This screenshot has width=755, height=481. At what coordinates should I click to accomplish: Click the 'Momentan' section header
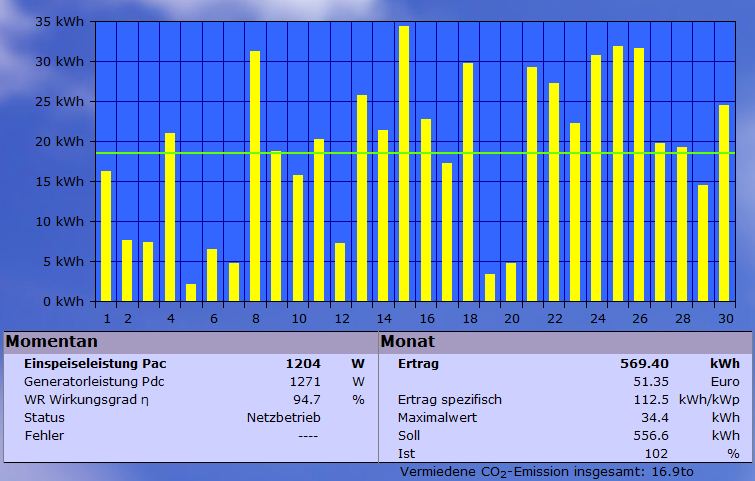tap(191, 342)
